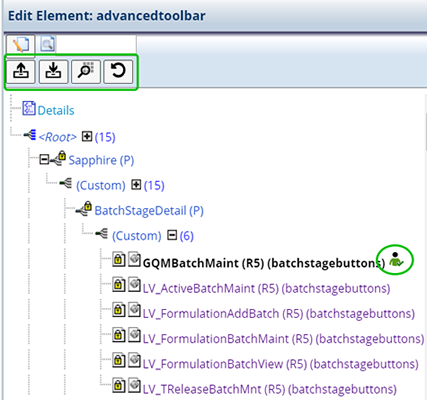Switch to the edit pencil tab
This screenshot has width=427, height=400.
pos(20,45)
